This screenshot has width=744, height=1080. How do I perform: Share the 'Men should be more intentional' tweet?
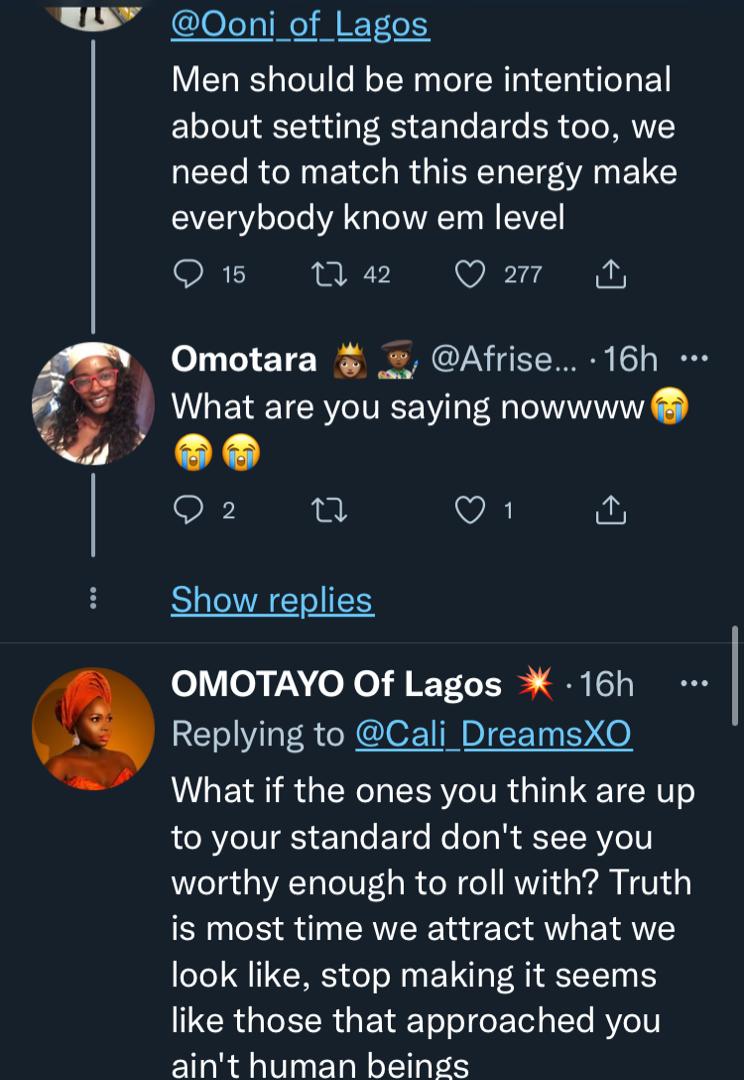[x=610, y=274]
